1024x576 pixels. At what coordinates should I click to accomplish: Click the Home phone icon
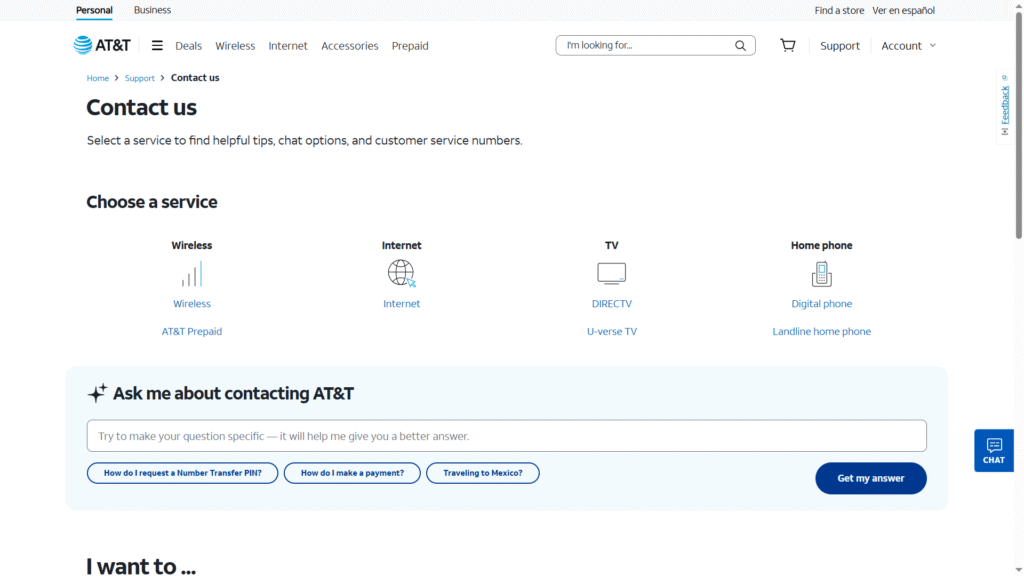(821, 272)
